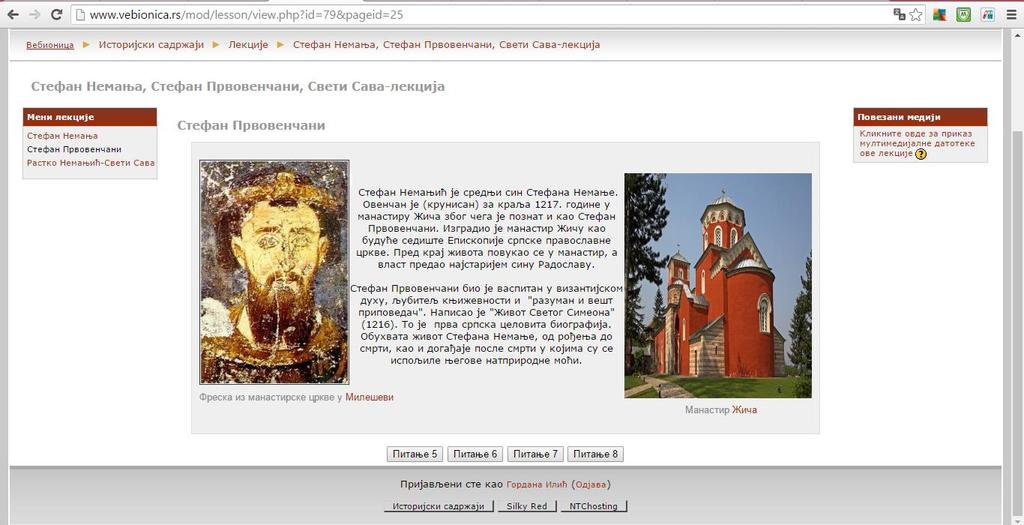
Task: Go back with browser back arrow
Action: click(x=13, y=14)
